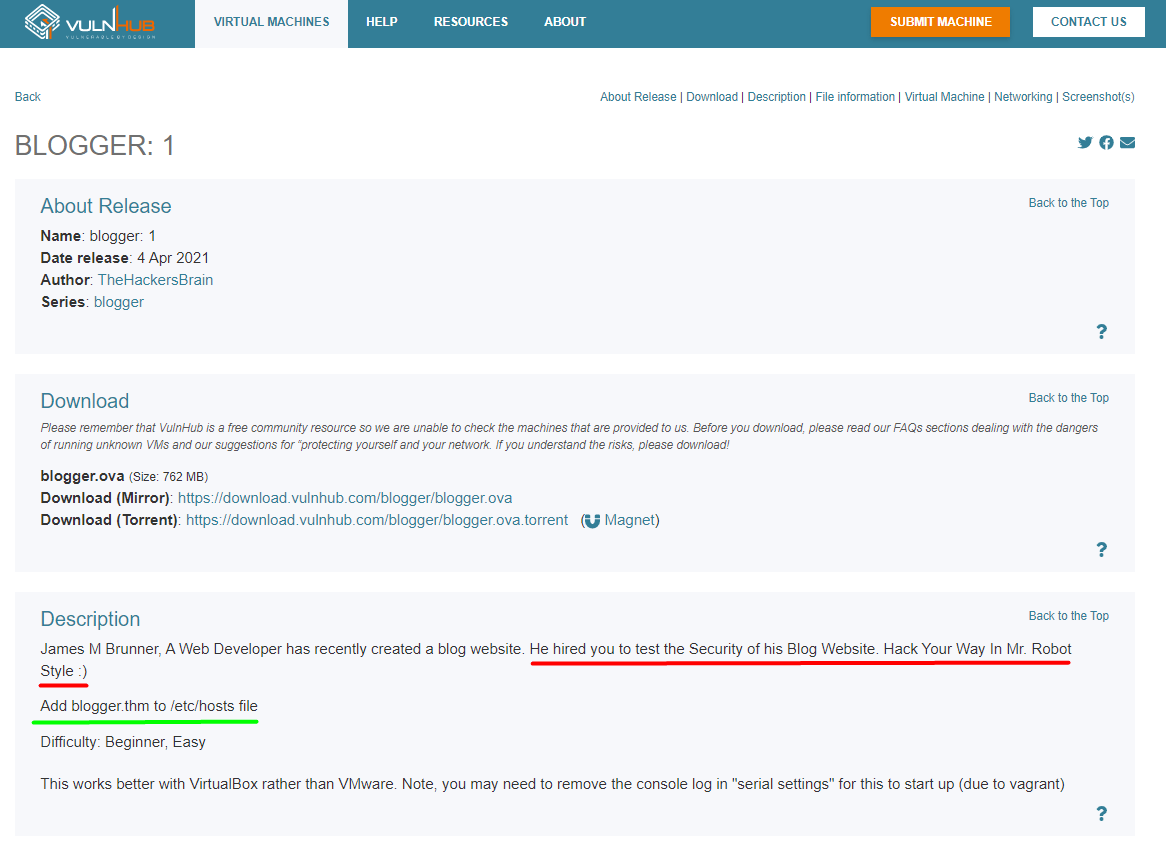Back to the Top in Download section
This screenshot has width=1166, height=844.
tap(1069, 398)
